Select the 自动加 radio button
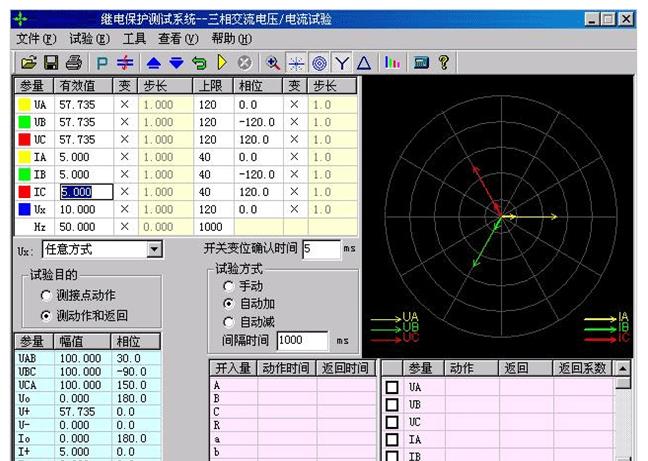The height and width of the screenshot is (461, 648). click(228, 304)
